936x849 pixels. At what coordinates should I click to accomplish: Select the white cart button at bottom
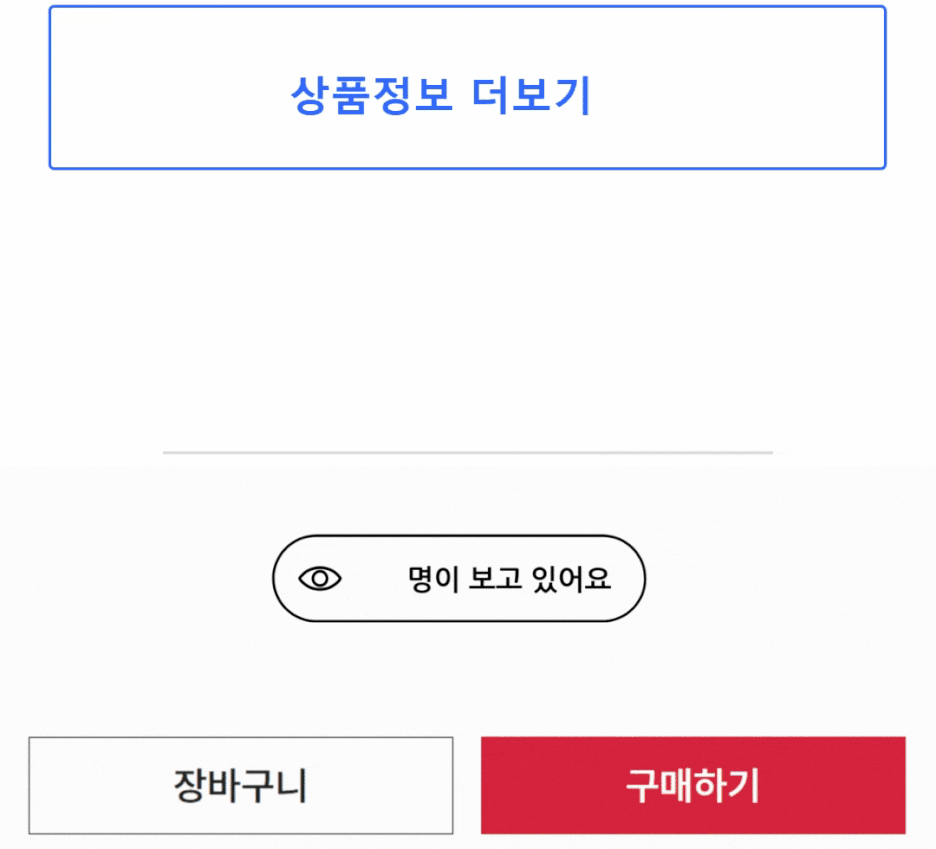tap(240, 786)
